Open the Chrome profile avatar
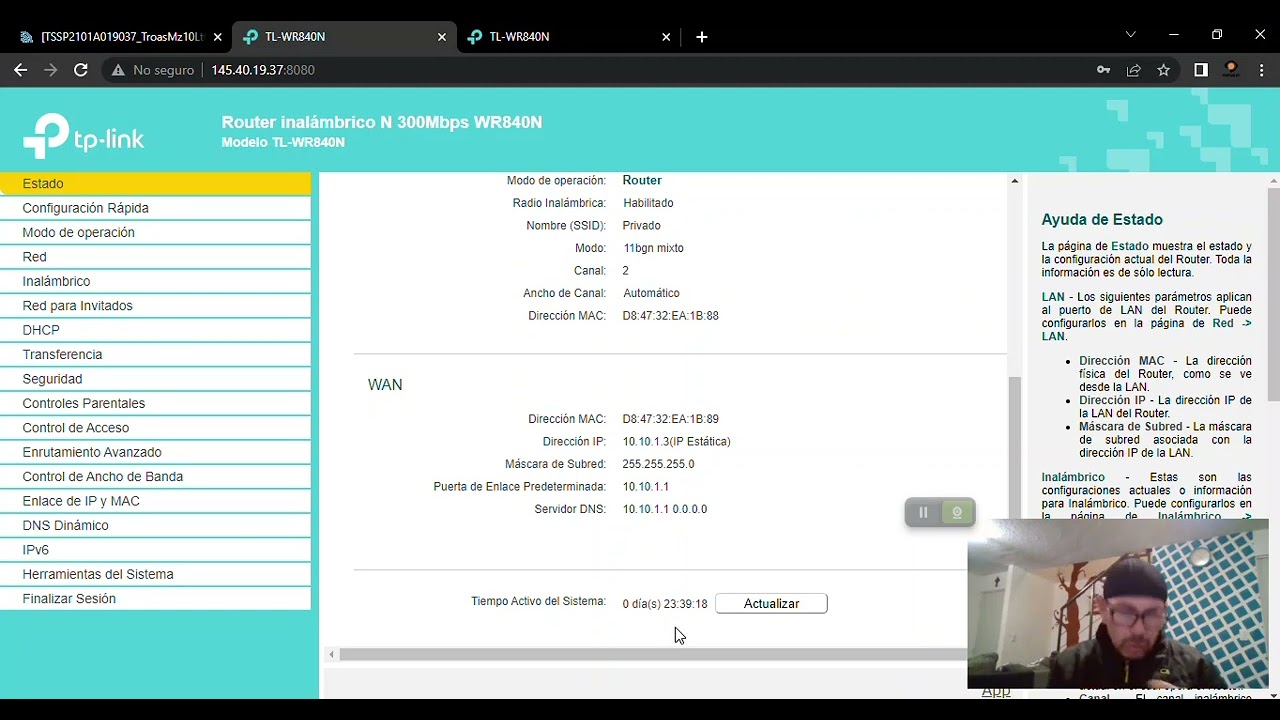This screenshot has height=720, width=1280. point(1232,70)
